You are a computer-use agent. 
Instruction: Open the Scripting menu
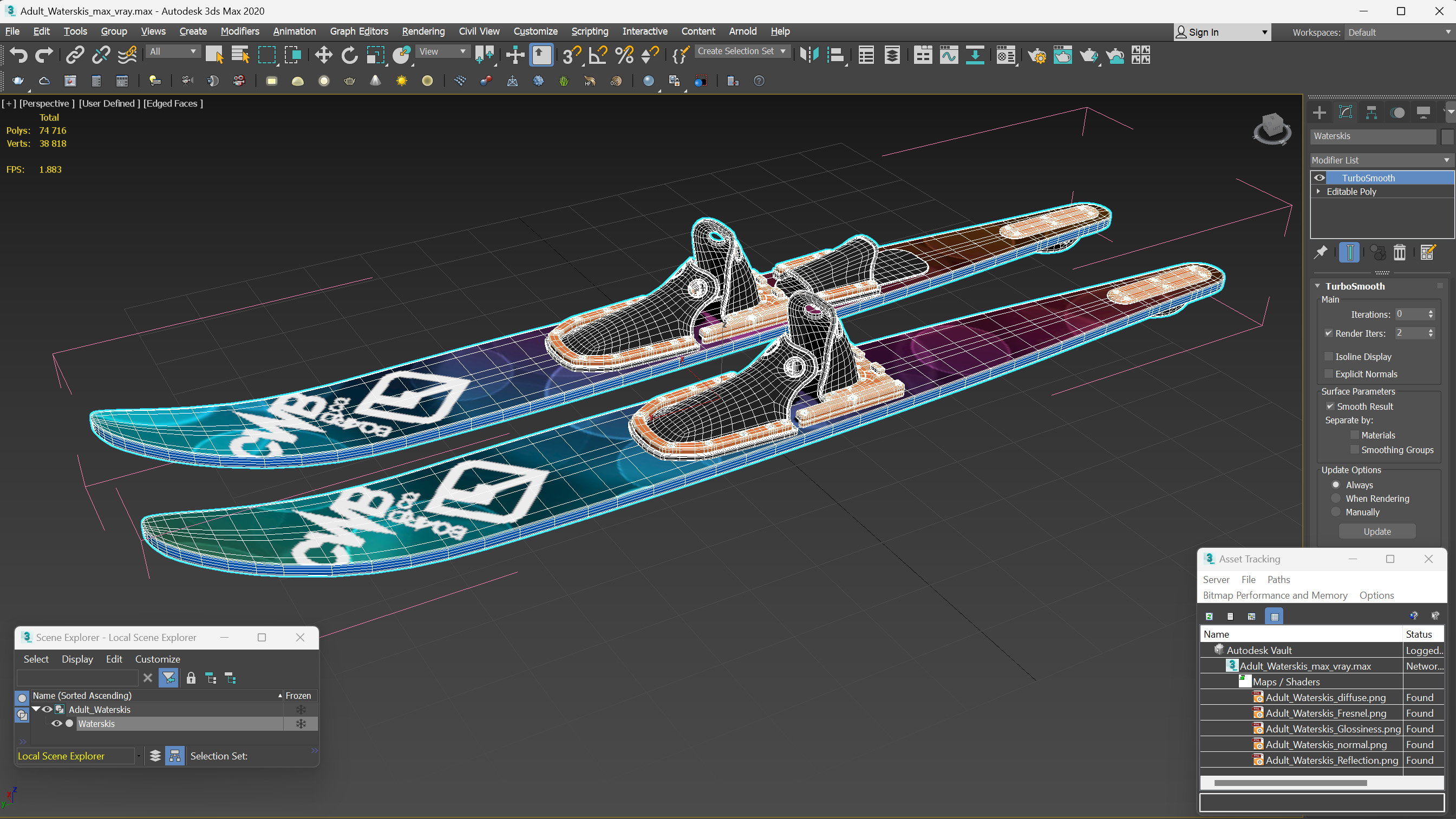(x=590, y=31)
